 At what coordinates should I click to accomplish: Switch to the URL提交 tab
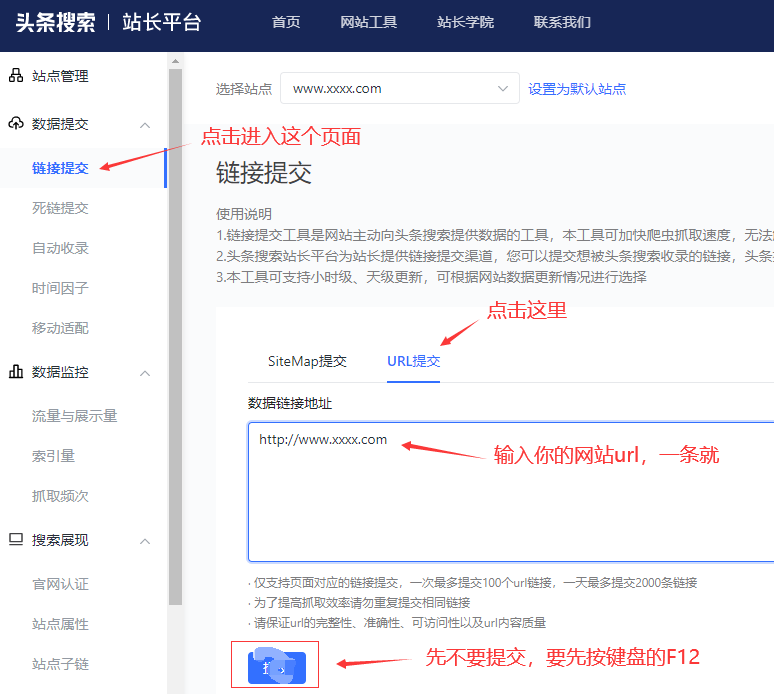[414, 361]
